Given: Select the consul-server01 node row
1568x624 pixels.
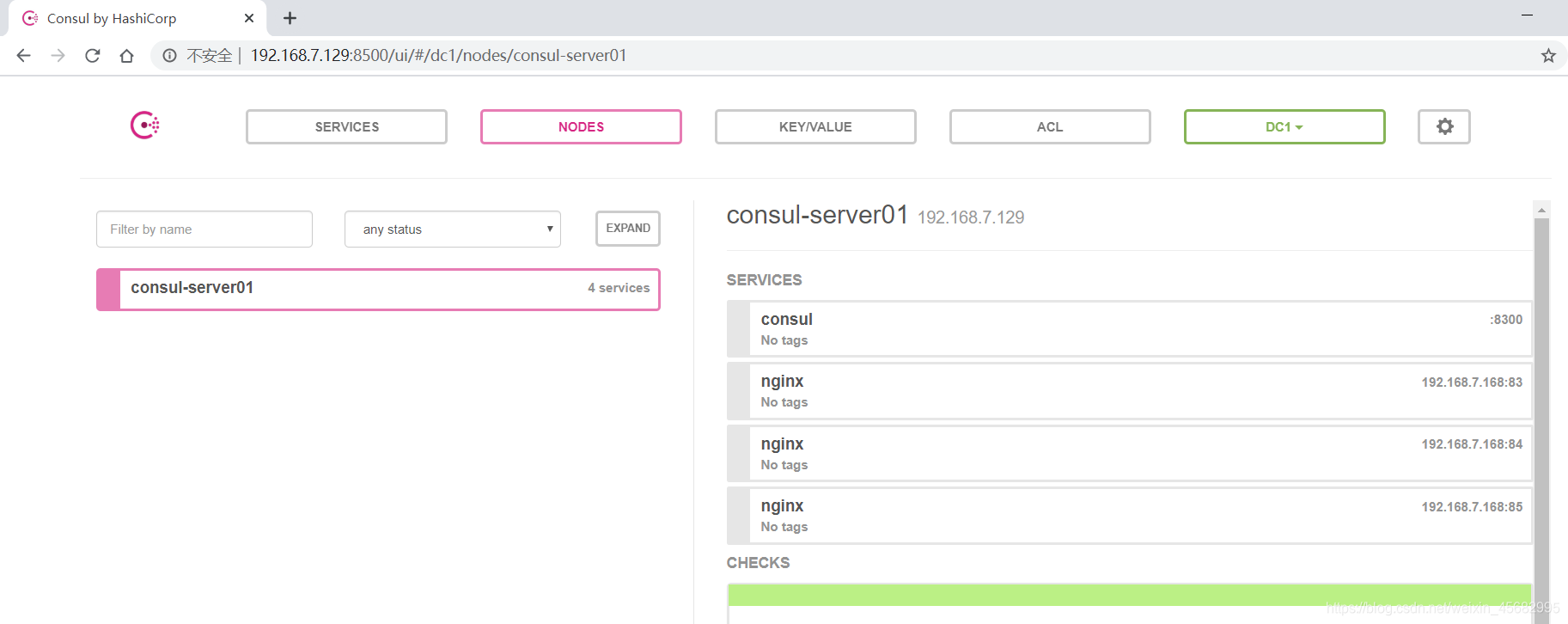Looking at the screenshot, I should pos(378,289).
